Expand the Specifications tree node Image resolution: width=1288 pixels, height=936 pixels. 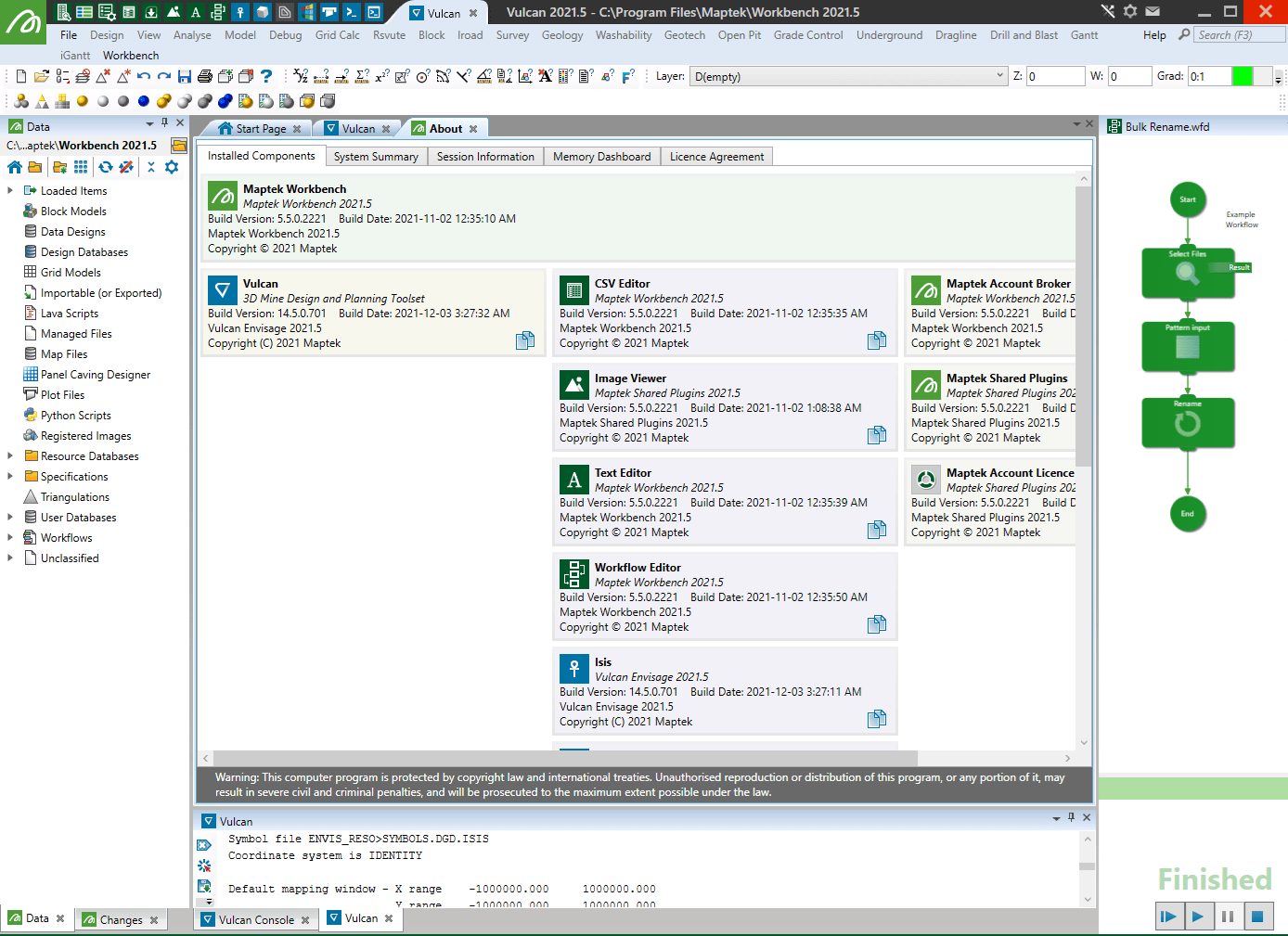[x=10, y=476]
